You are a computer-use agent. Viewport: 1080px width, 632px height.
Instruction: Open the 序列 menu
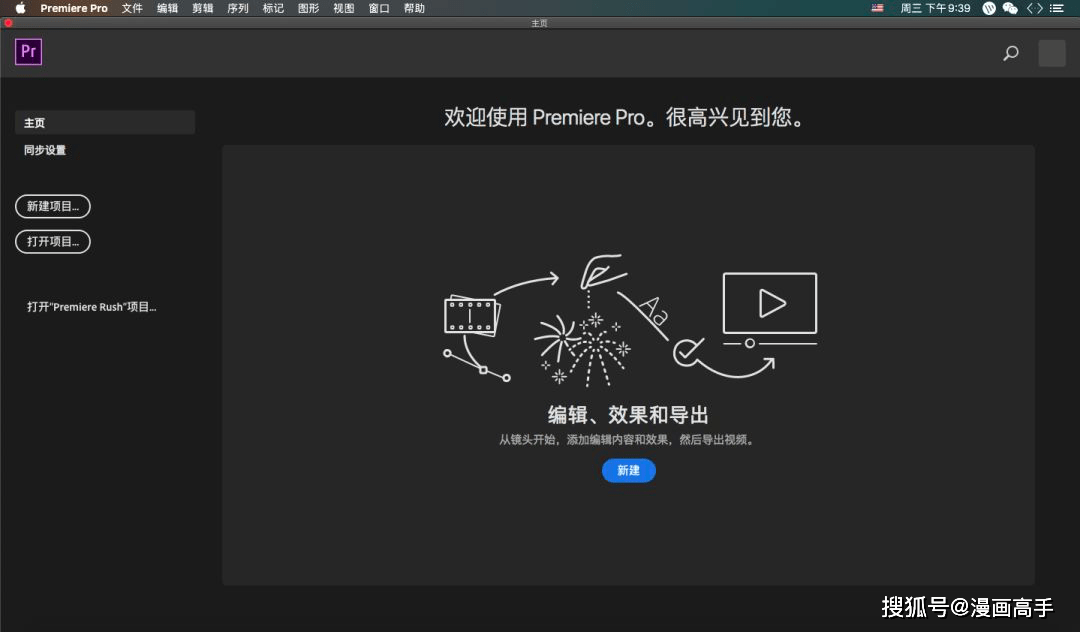[238, 8]
